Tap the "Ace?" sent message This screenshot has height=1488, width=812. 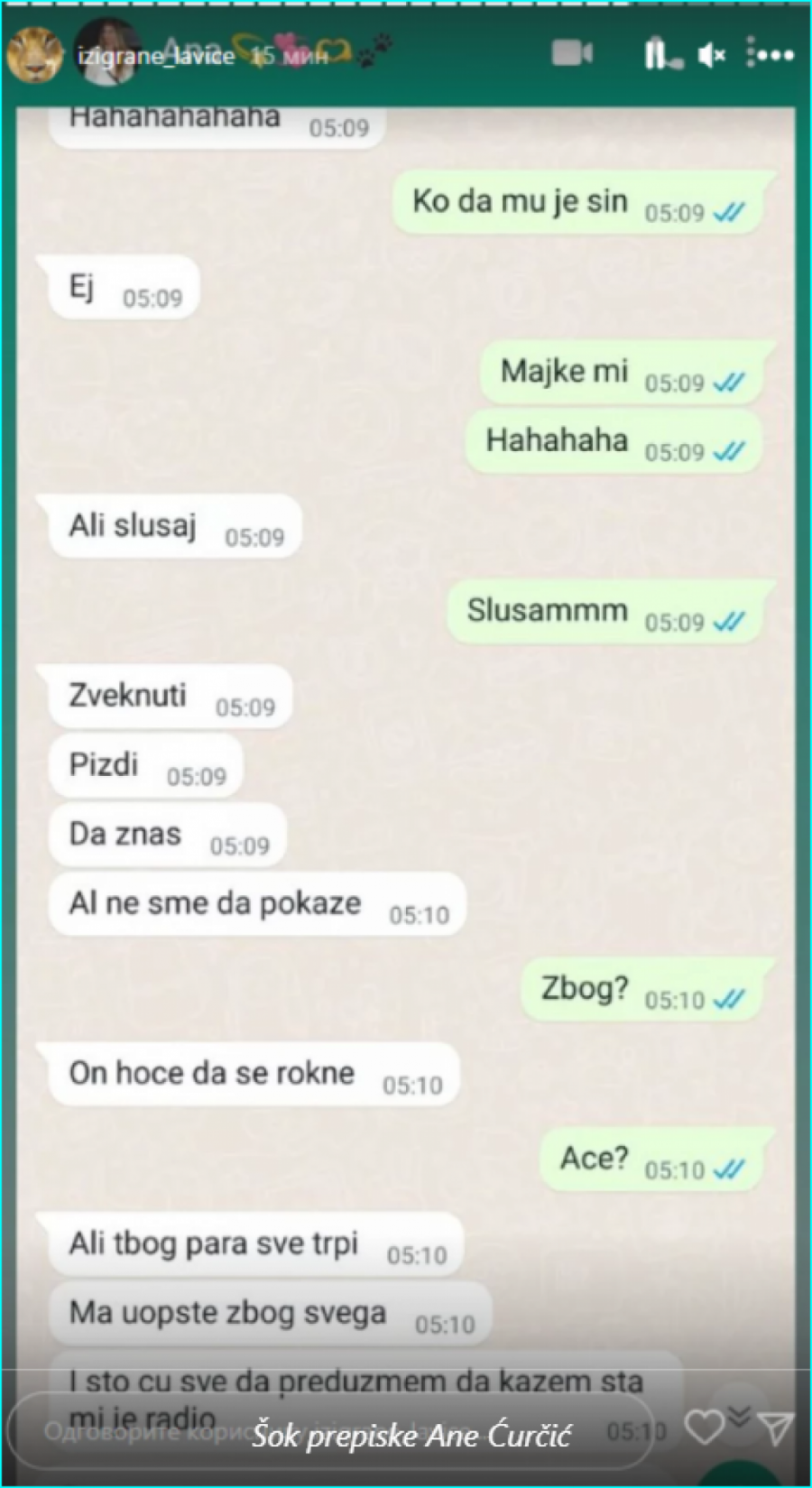click(658, 1159)
